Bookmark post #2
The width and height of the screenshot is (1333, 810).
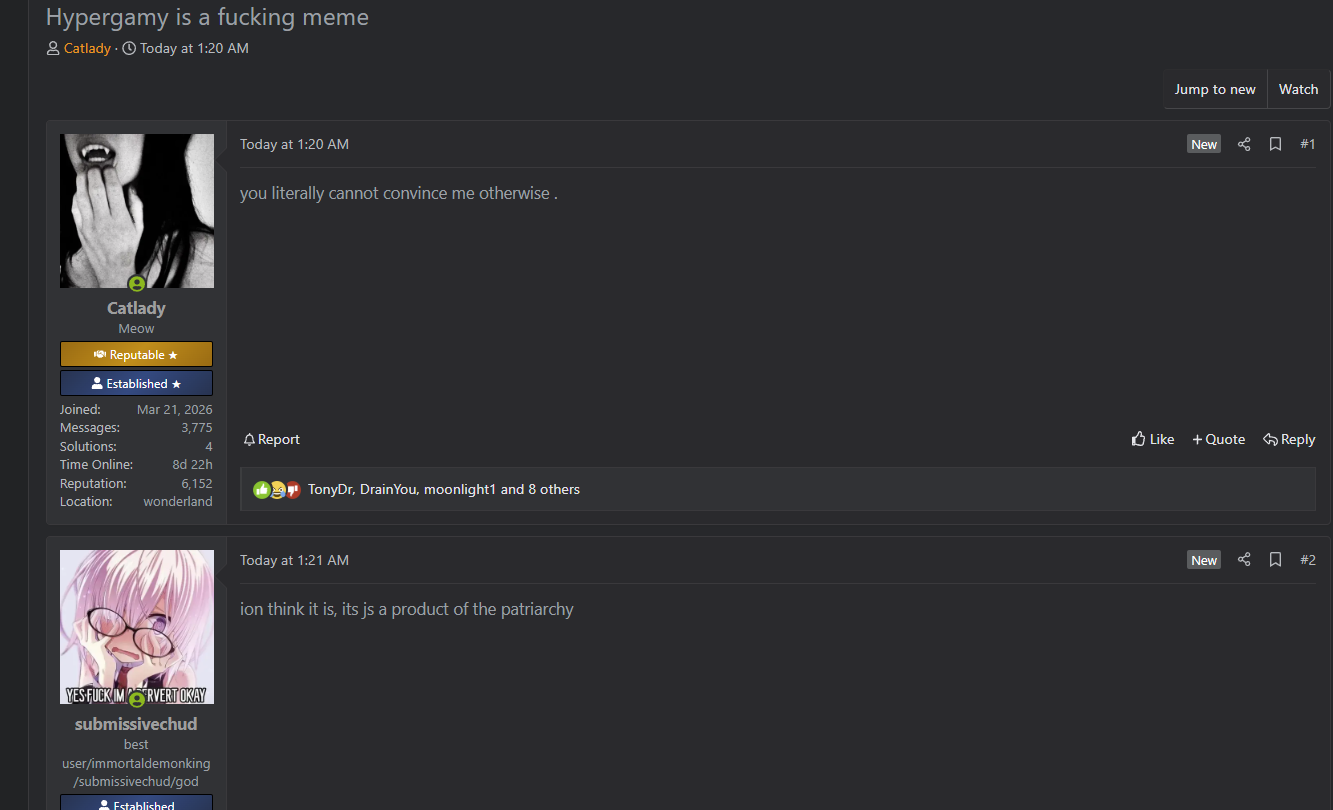[1275, 560]
